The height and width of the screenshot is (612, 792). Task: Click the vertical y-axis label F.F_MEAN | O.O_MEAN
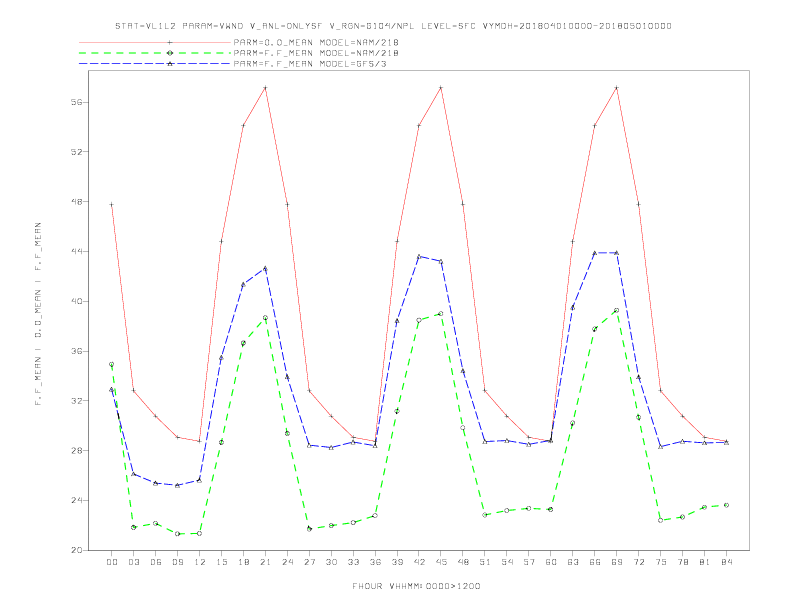(38, 314)
